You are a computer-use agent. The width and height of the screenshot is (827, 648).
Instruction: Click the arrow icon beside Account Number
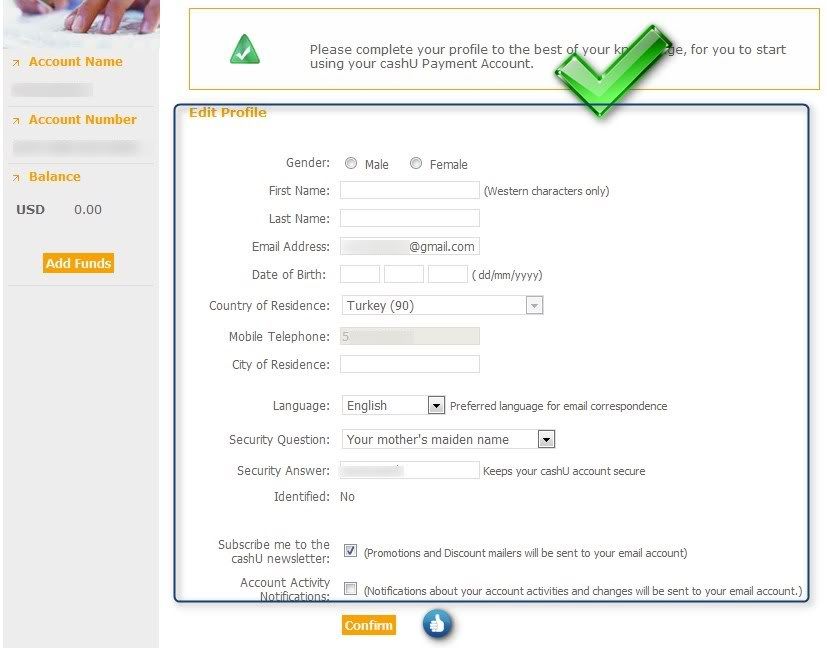click(16, 121)
